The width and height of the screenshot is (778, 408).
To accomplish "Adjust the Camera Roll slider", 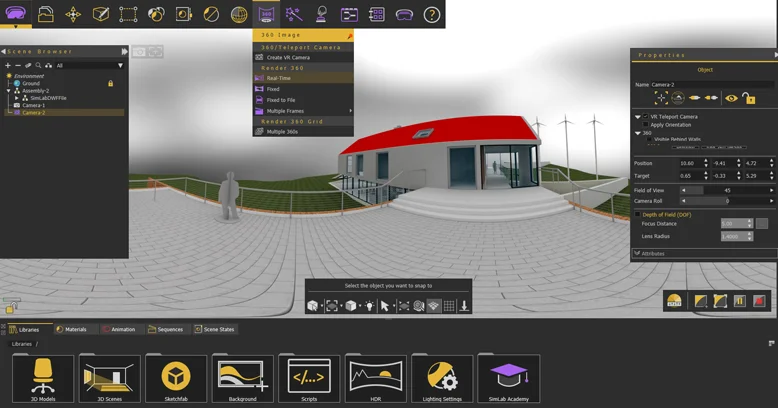I will point(727,201).
